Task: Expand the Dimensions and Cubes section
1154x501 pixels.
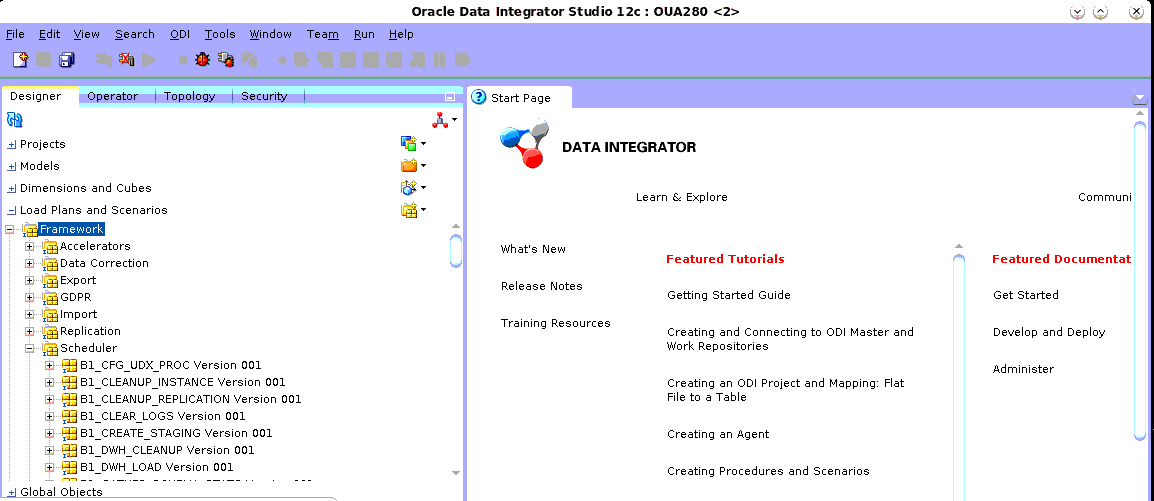Action: click(x=12, y=189)
